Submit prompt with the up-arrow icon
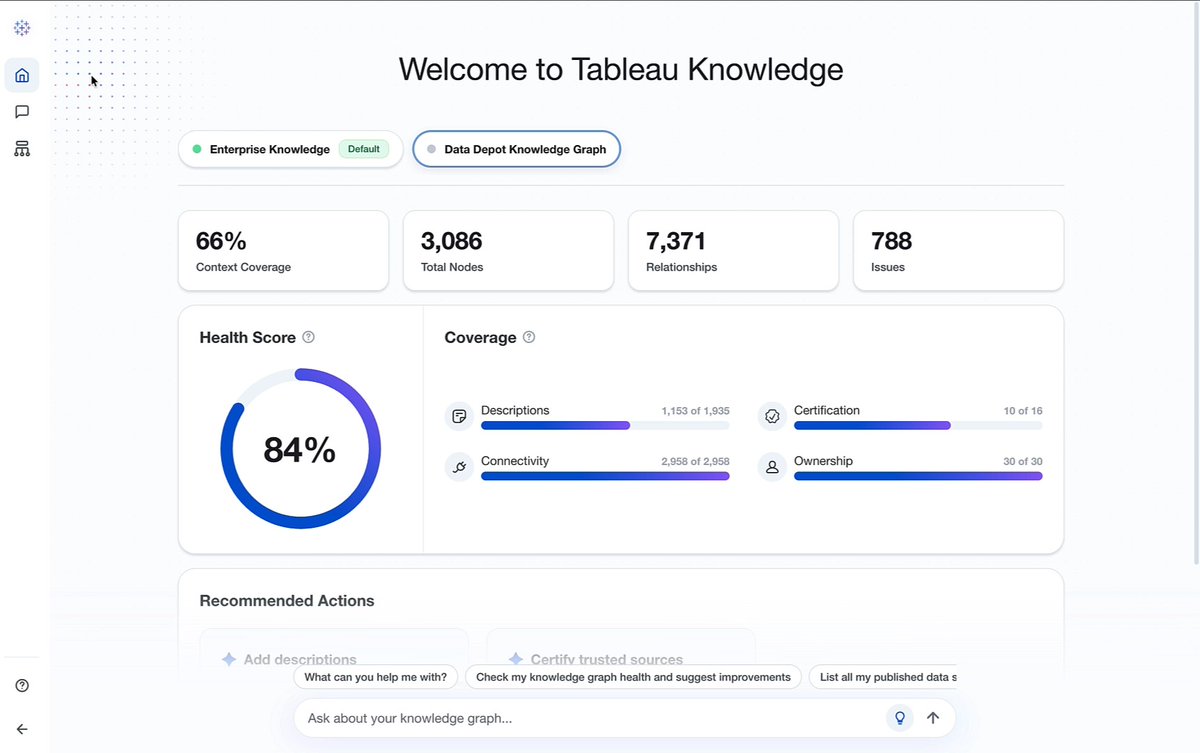This screenshot has width=1200, height=753. (933, 718)
